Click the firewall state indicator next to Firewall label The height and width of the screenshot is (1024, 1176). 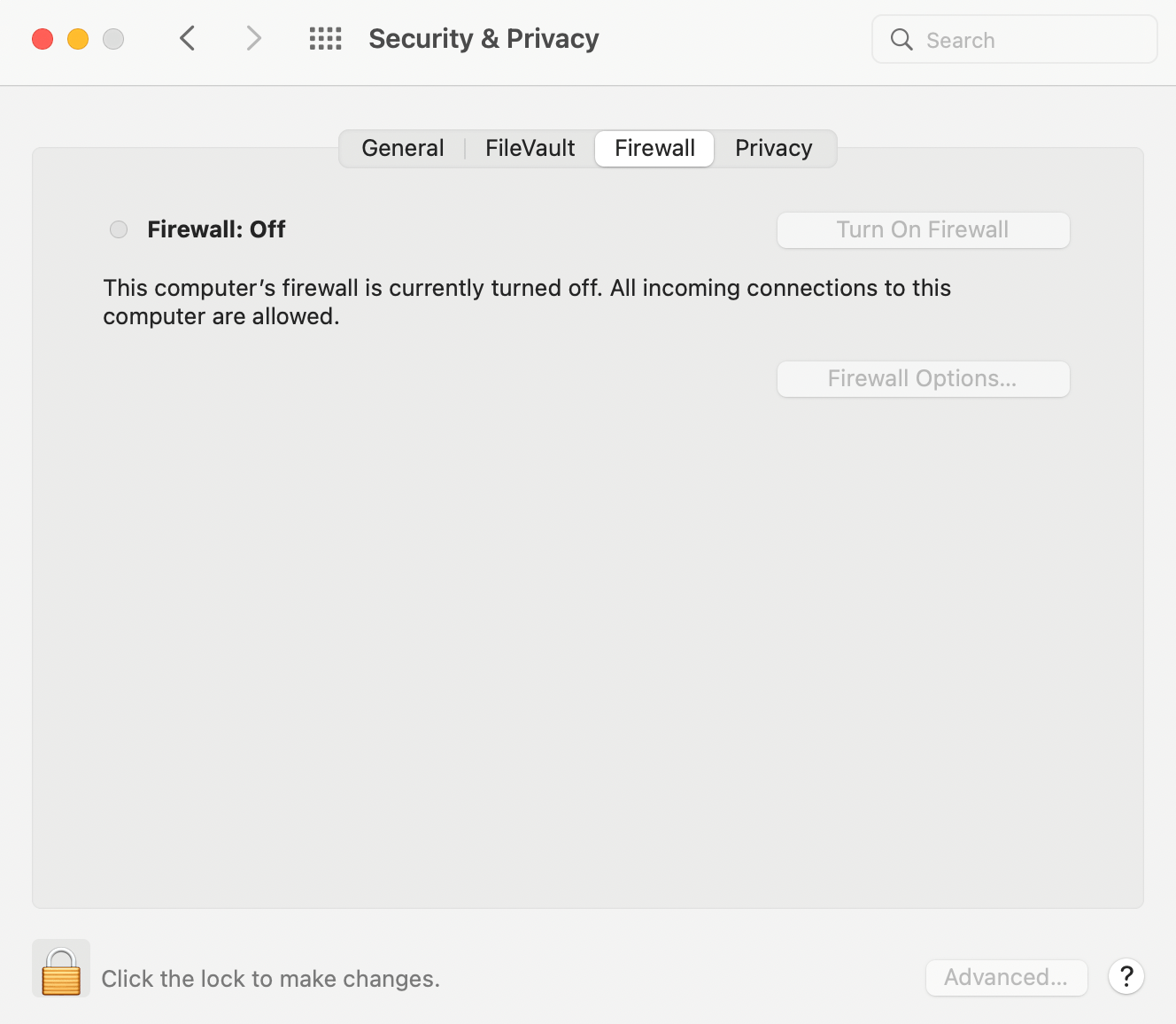pyautogui.click(x=118, y=229)
